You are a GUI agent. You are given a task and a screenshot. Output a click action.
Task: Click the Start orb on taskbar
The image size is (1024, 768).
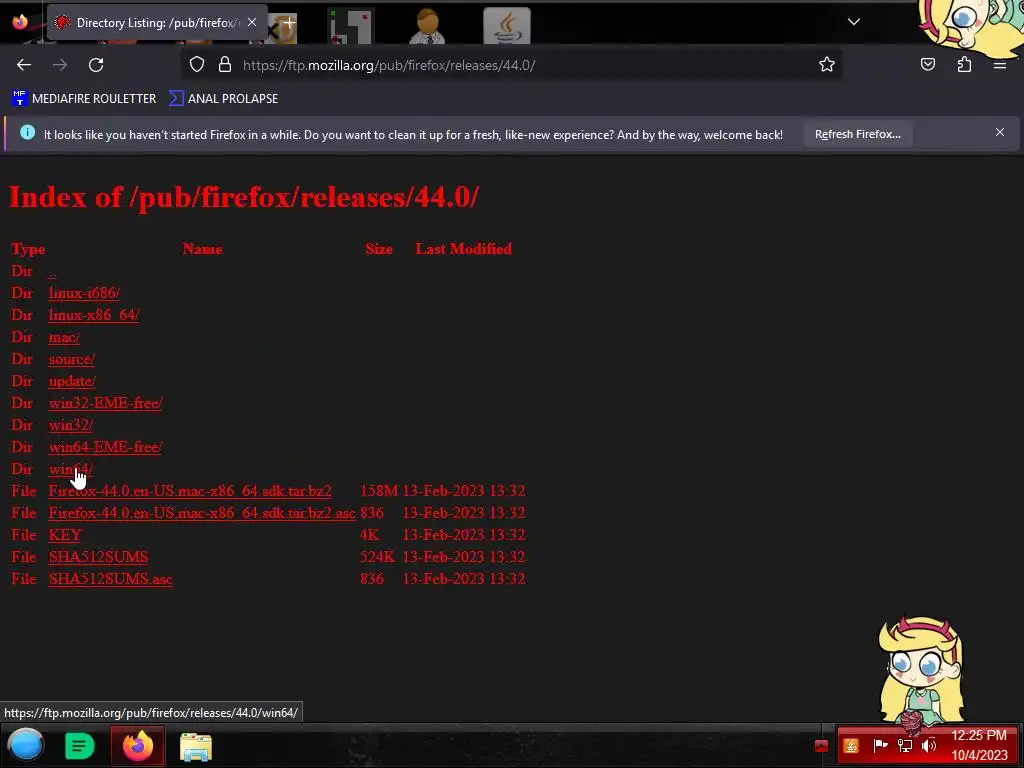pos(25,745)
